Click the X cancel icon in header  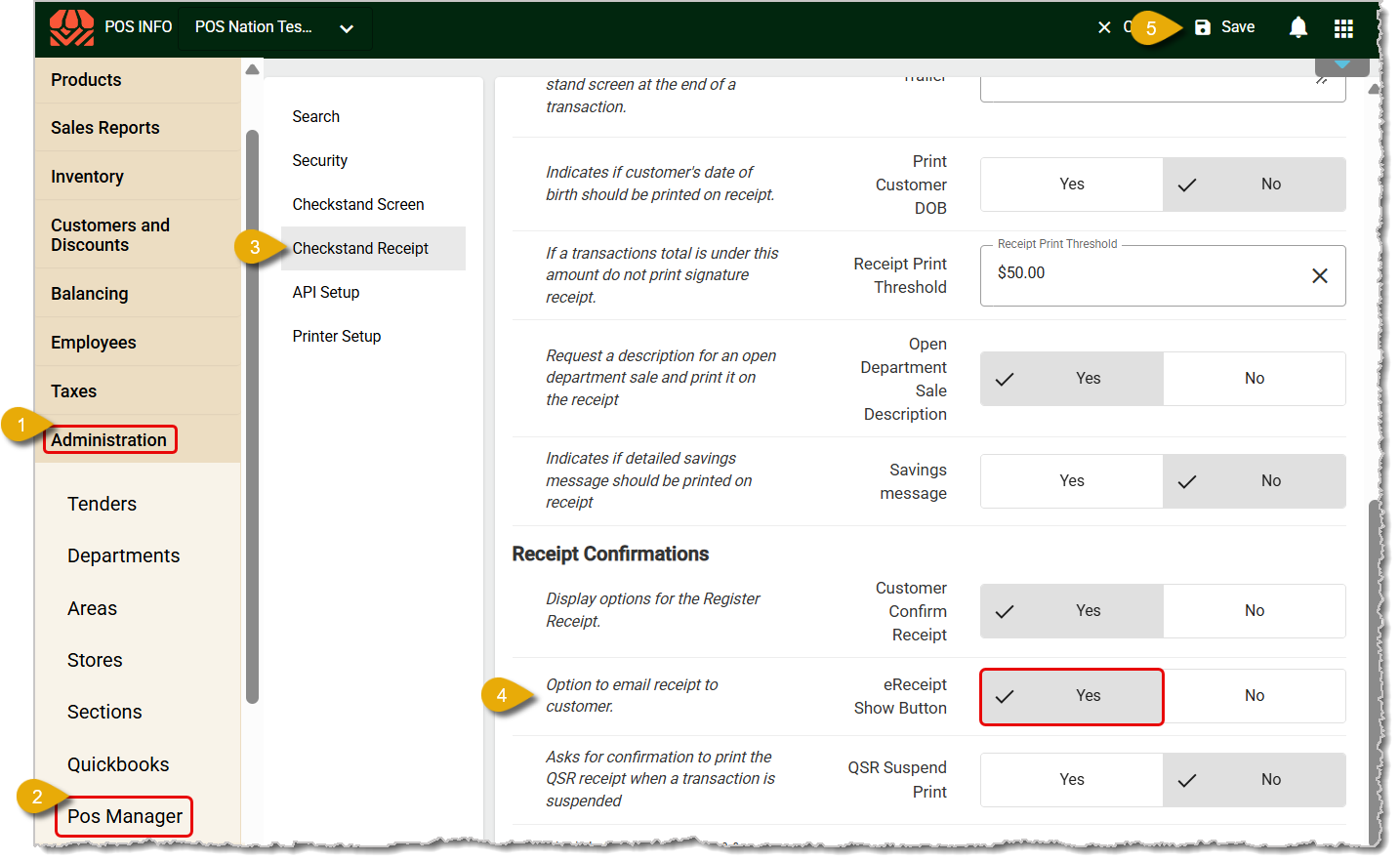(x=1104, y=27)
